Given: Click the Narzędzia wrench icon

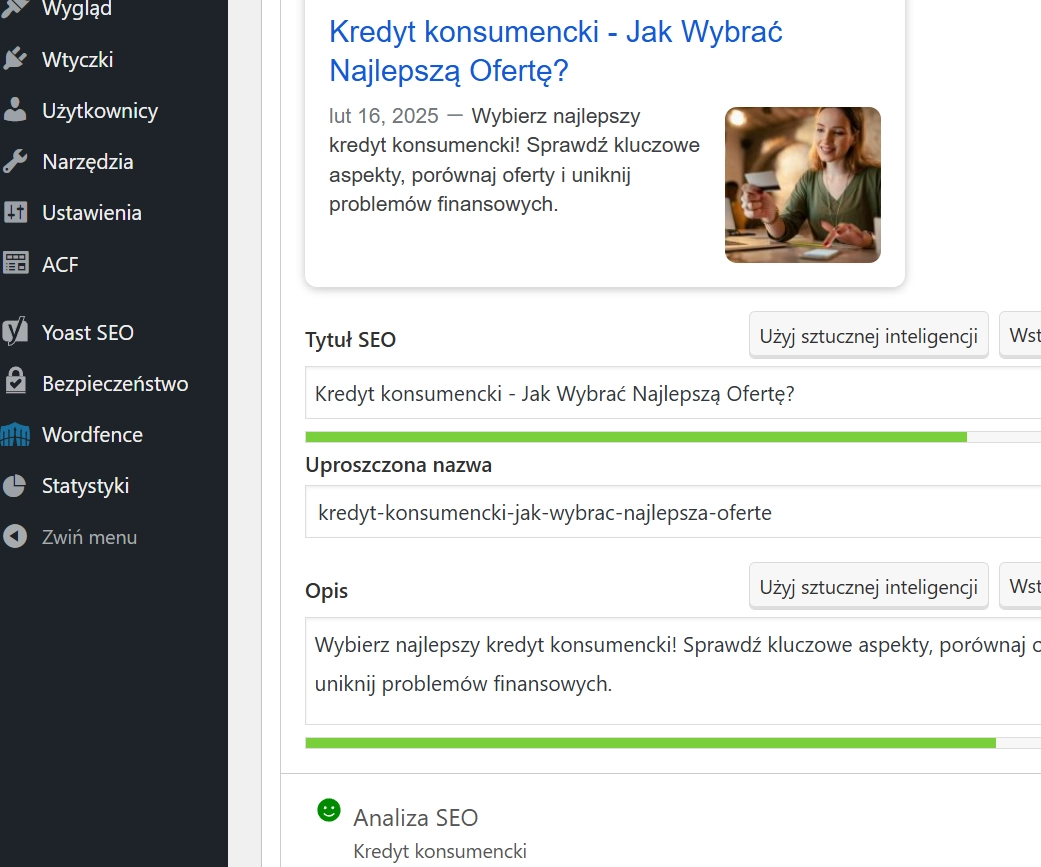Looking at the screenshot, I should (15, 162).
